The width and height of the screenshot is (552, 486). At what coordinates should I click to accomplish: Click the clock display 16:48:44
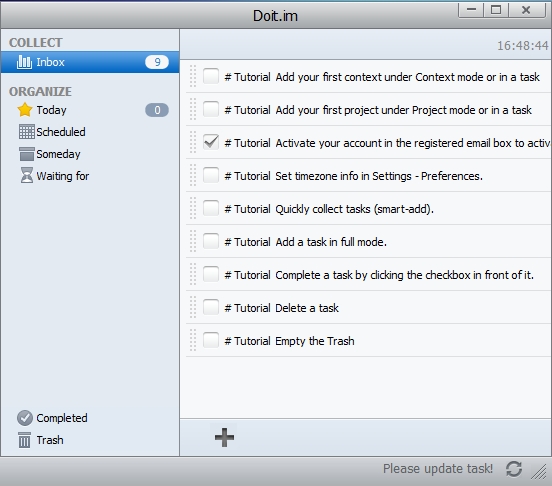[523, 45]
